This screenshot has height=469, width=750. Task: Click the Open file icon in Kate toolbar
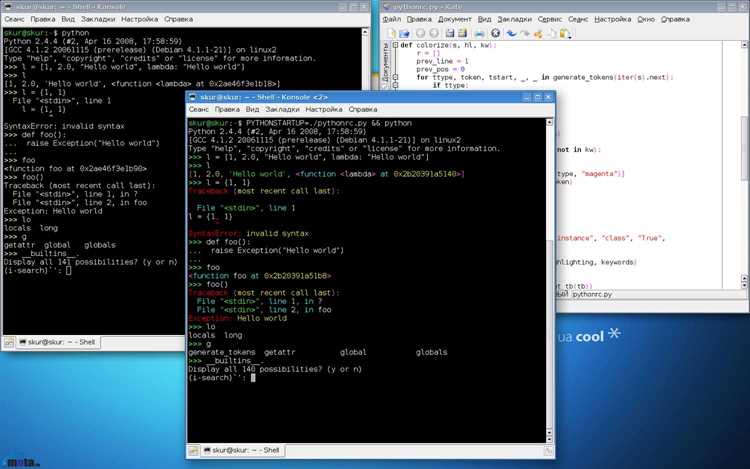[405, 33]
